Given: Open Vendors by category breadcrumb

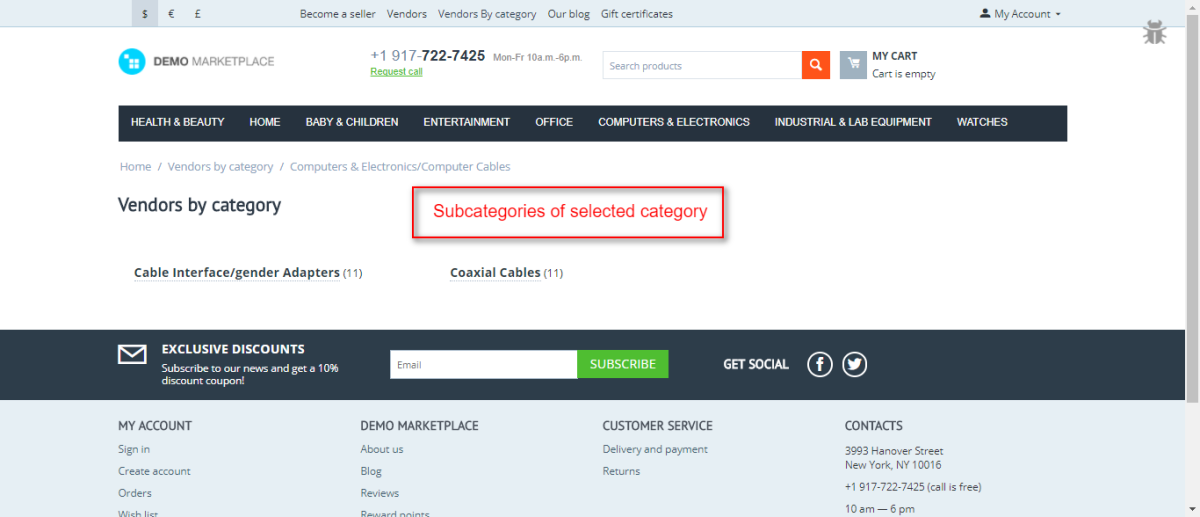Looking at the screenshot, I should click(x=220, y=167).
